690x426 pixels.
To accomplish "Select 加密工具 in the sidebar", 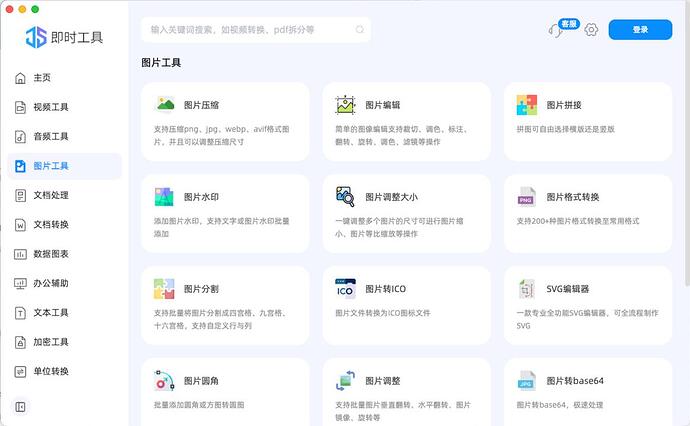I will (50, 342).
